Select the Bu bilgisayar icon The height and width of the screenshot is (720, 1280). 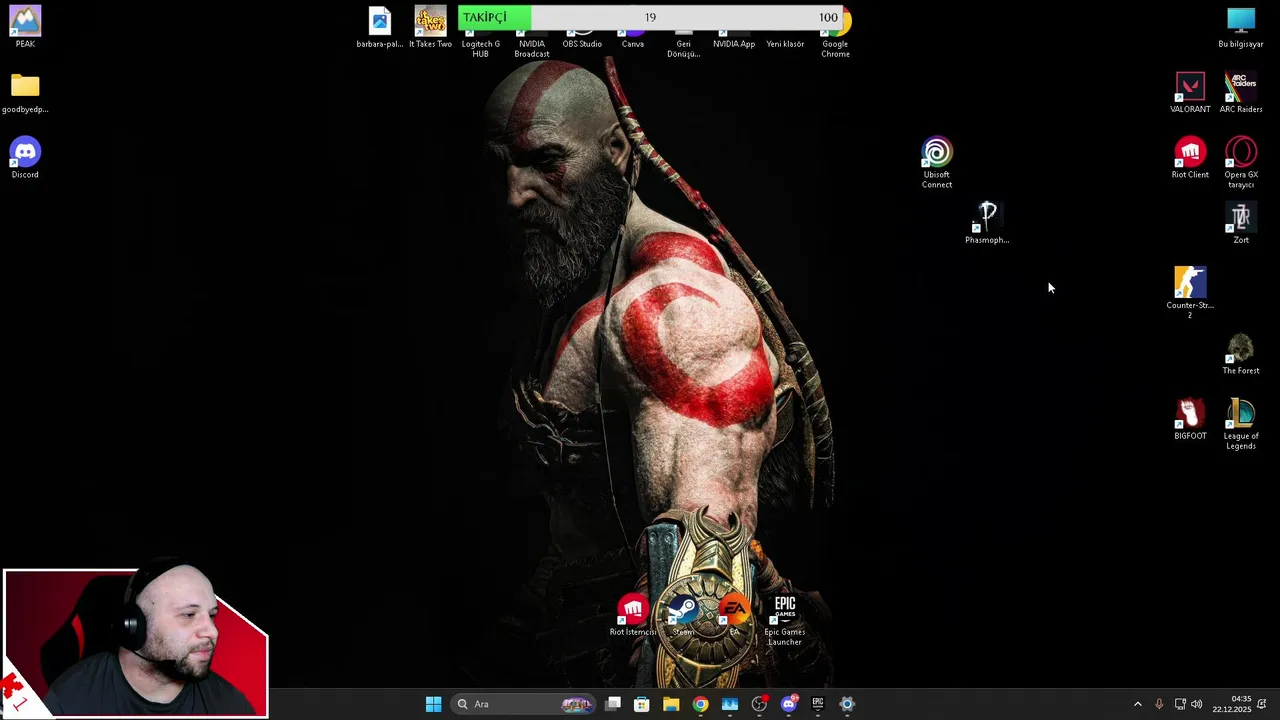pos(1241,27)
